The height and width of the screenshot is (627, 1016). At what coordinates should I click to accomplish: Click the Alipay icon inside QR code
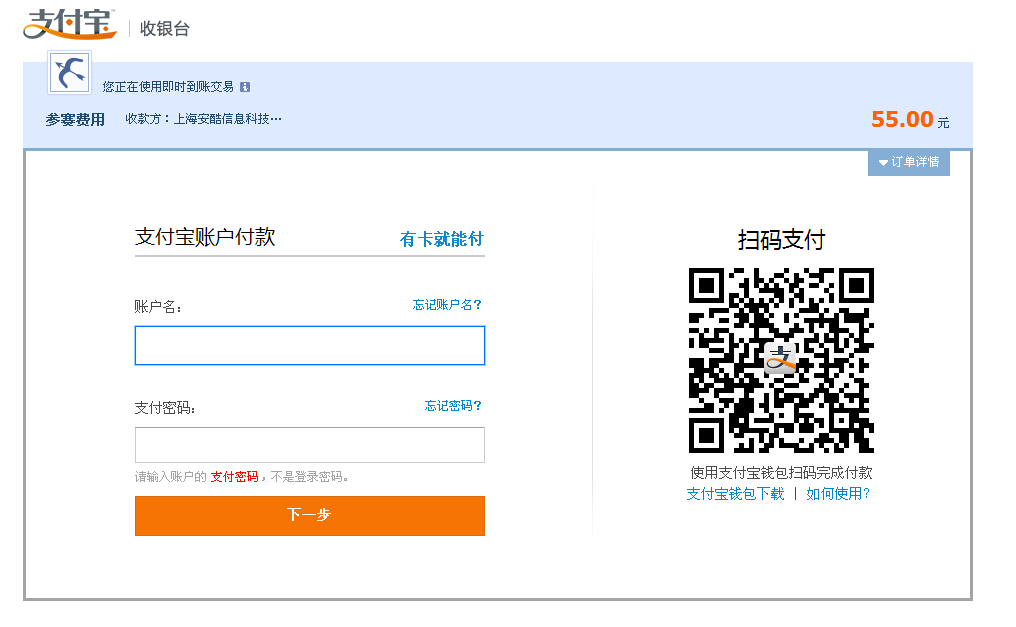[x=780, y=358]
